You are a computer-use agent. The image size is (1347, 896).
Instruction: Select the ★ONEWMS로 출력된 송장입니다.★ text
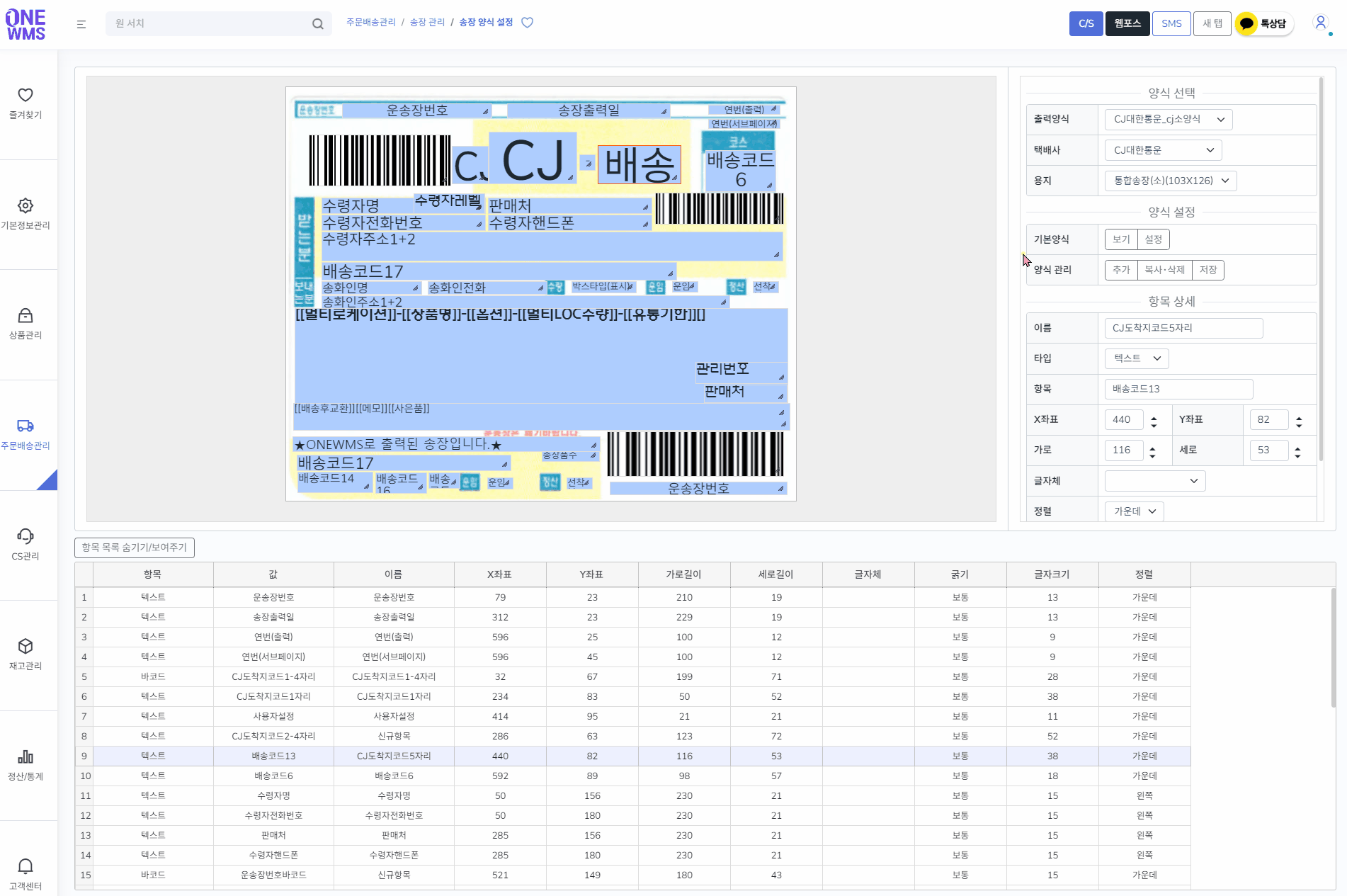445,445
